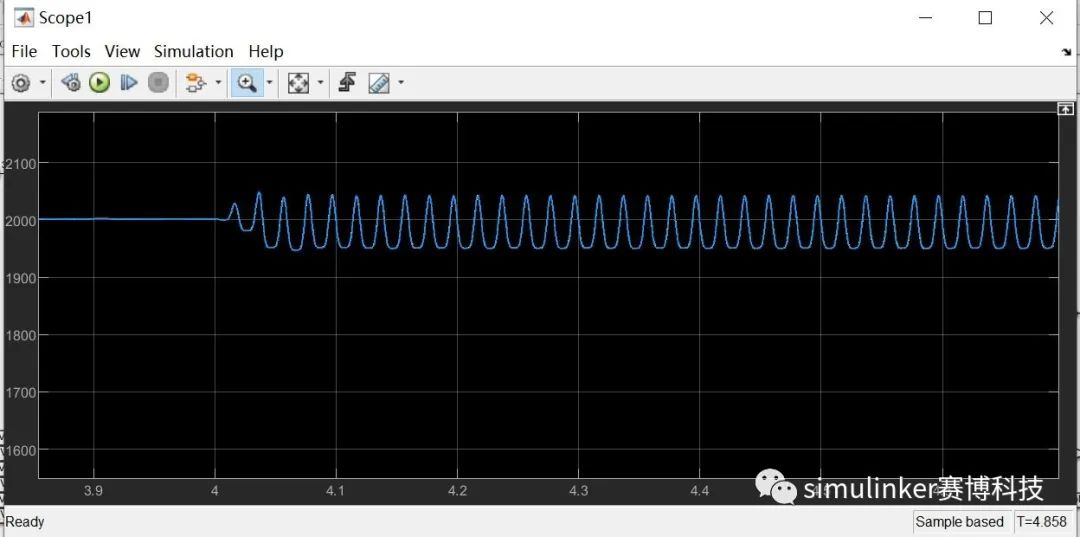Expand the Scale Axes dropdown arrow
Screen dimensions: 1080x537
[x=320, y=83]
